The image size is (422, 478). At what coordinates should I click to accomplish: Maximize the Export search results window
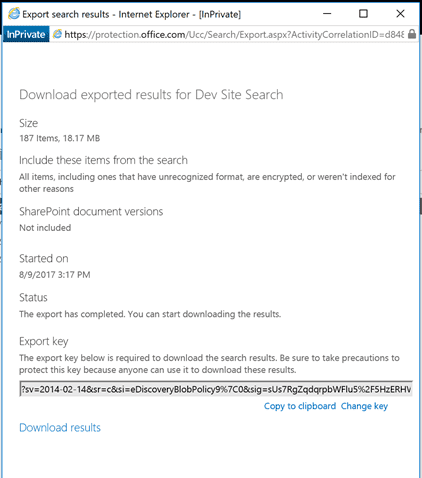363,14
